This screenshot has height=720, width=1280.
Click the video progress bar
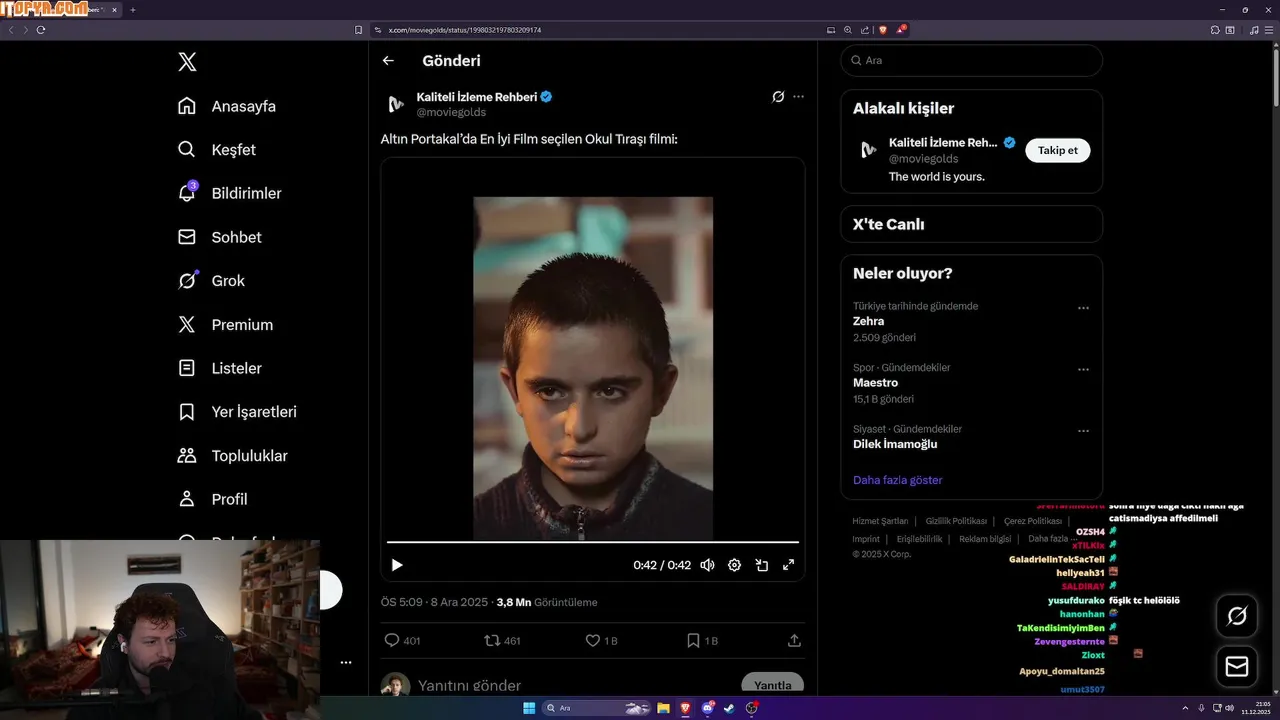tap(593, 542)
